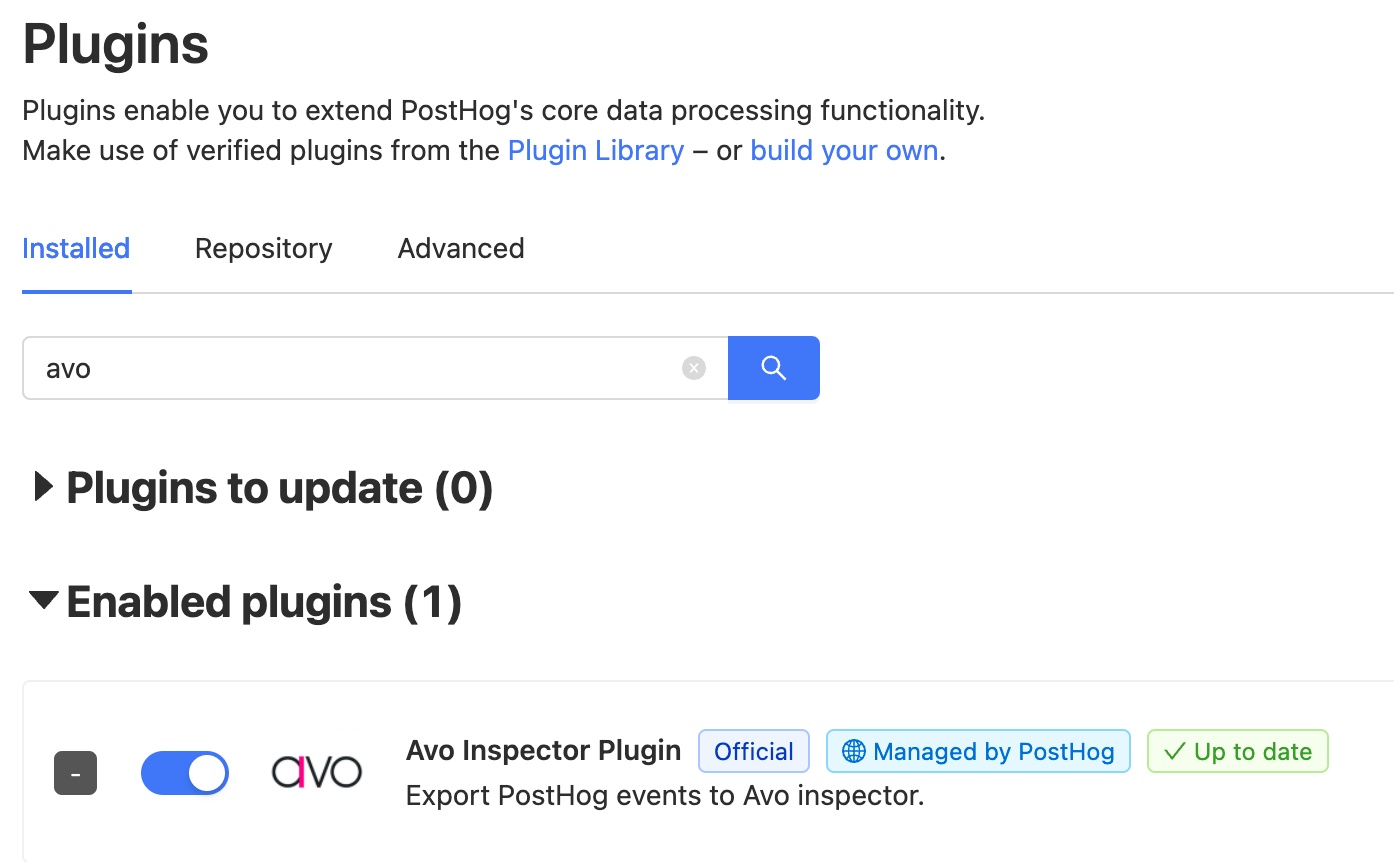Click the build your own link
Viewport: 1394px width, 862px height.
[x=844, y=150]
